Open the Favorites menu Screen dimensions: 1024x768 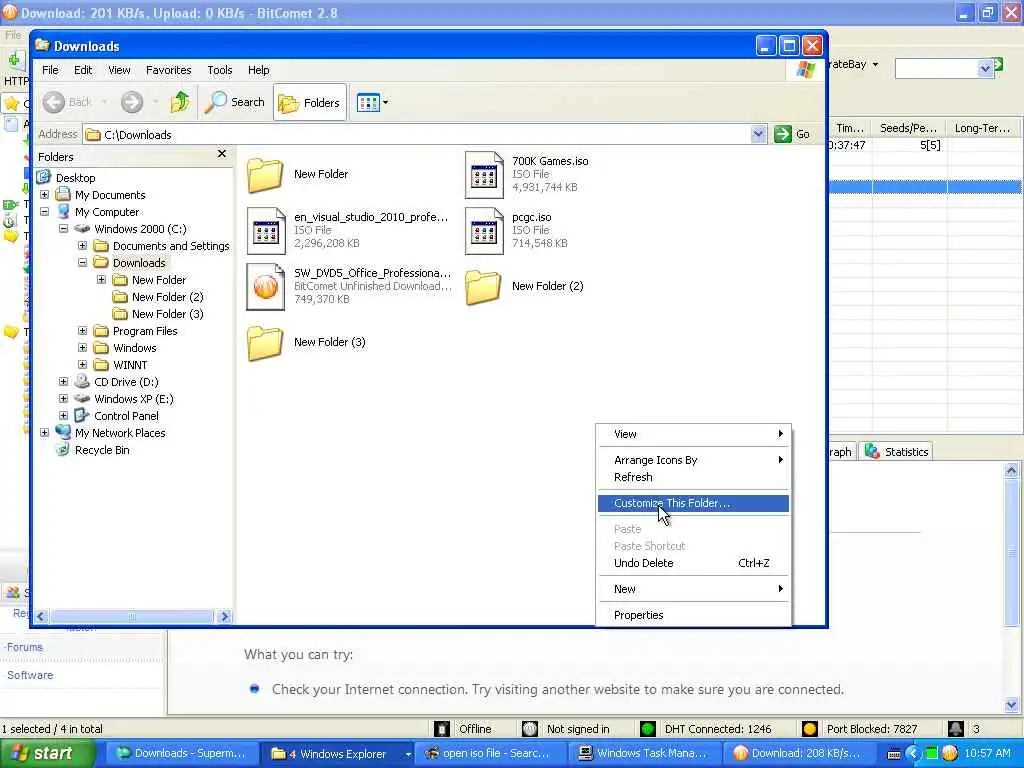168,70
